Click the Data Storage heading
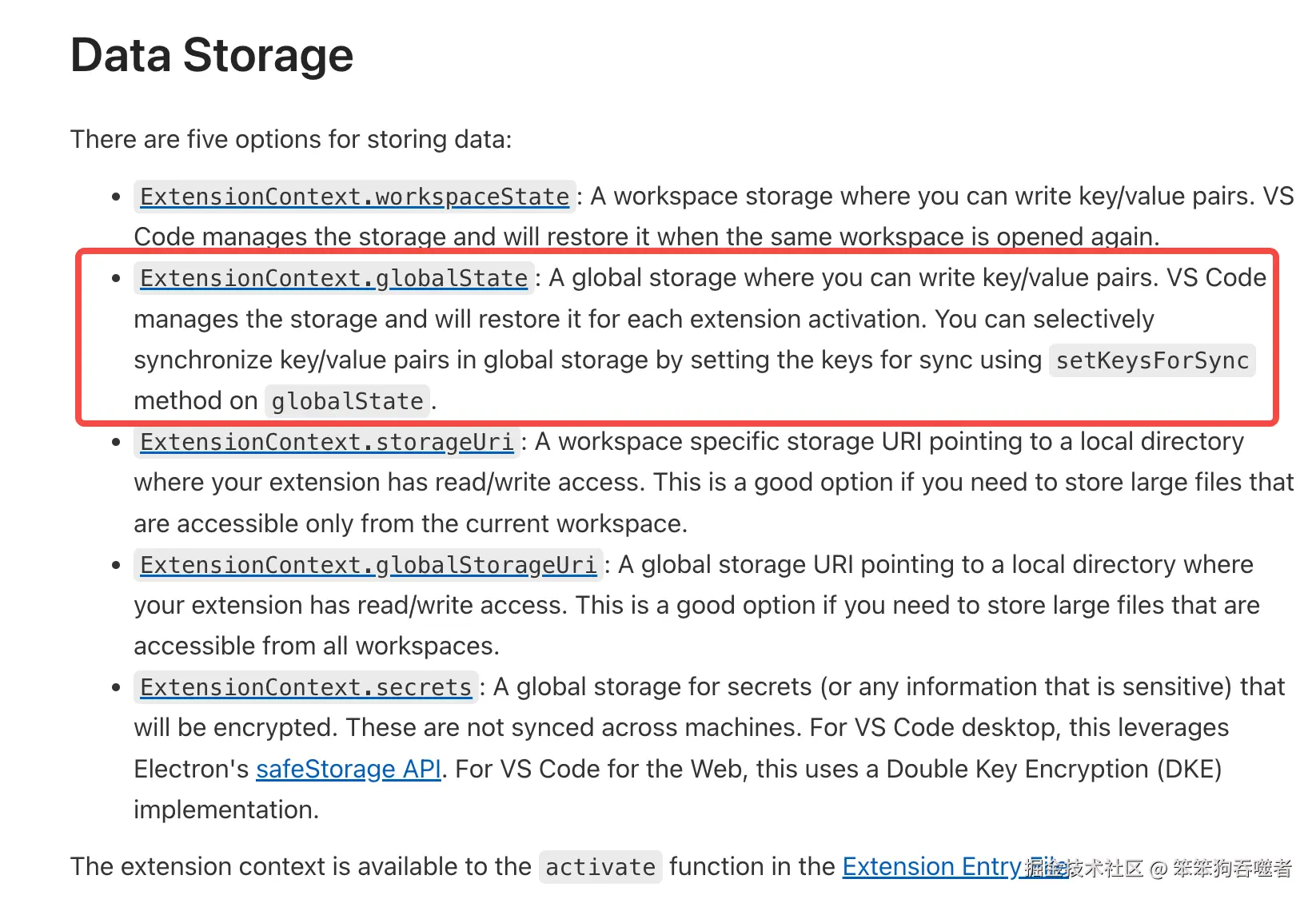The image size is (1316, 903). point(212,55)
